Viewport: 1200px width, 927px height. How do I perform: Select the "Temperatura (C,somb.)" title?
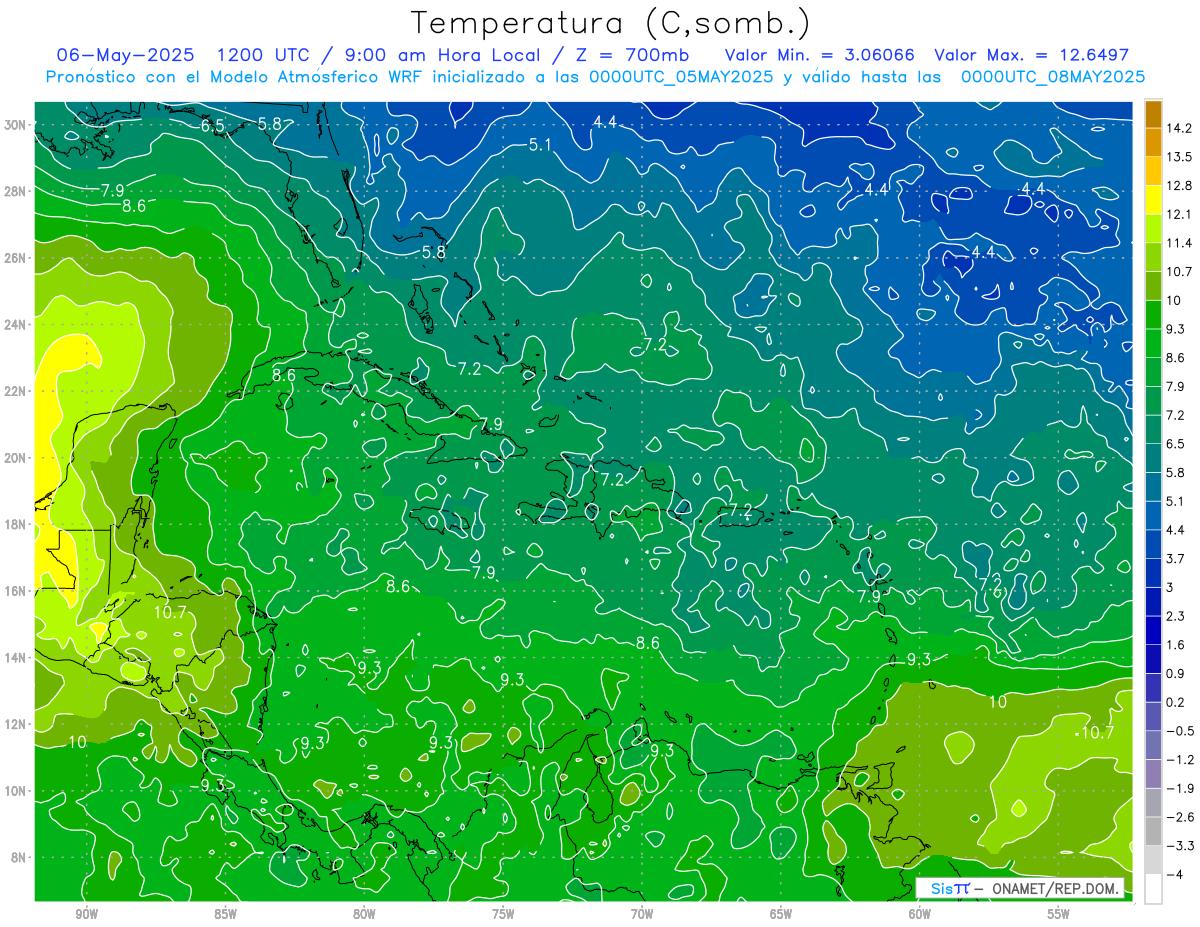click(x=611, y=23)
